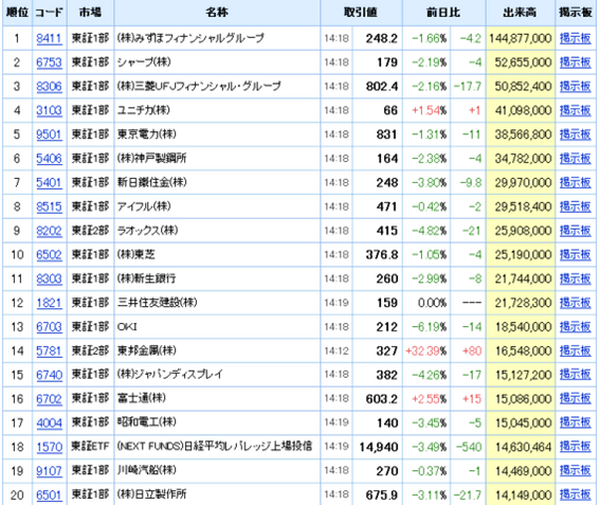
Task: Open 掲示板 link for 東京電力 row
Action: pyautogui.click(x=575, y=135)
